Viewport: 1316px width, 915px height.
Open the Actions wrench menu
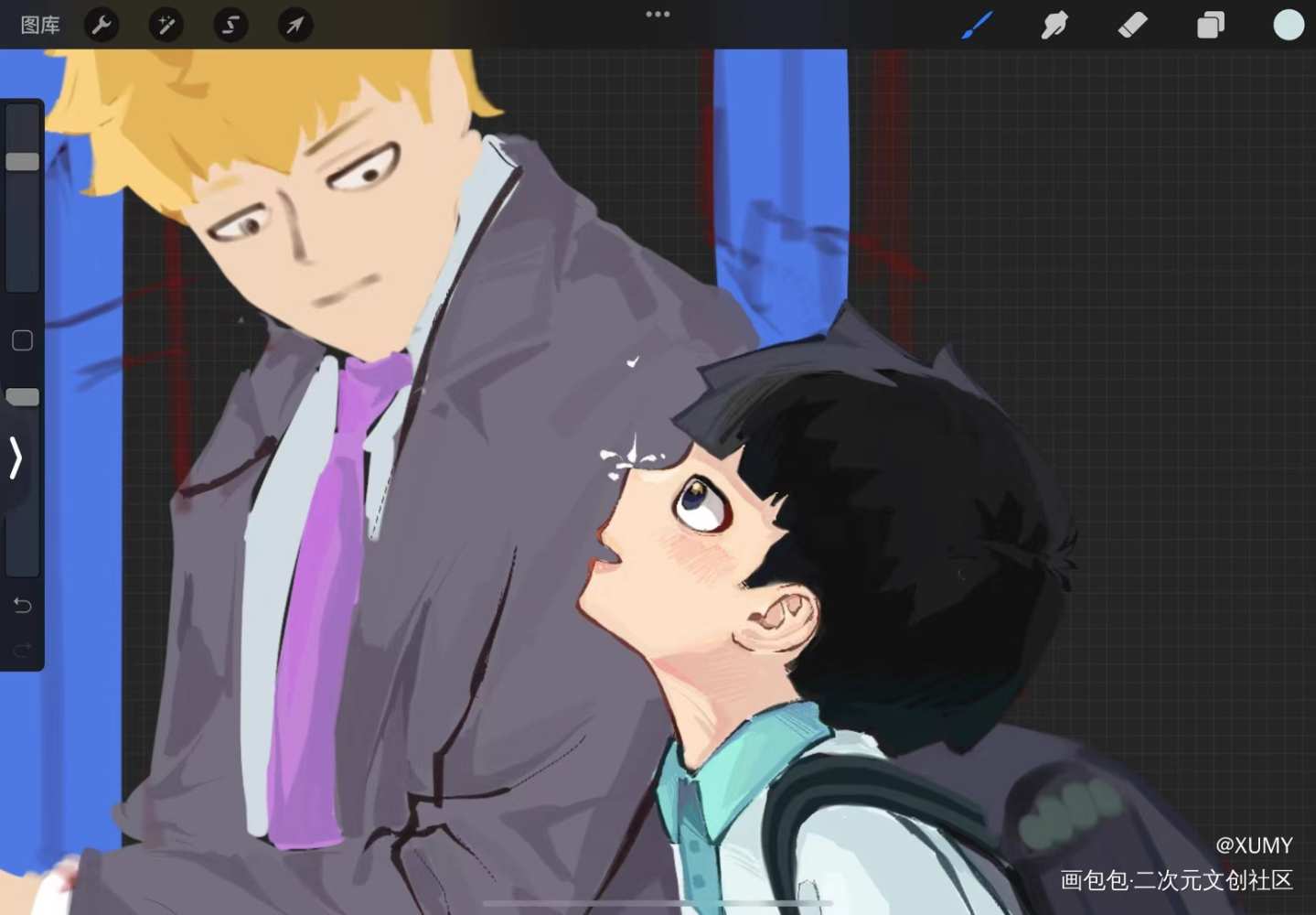(x=102, y=25)
